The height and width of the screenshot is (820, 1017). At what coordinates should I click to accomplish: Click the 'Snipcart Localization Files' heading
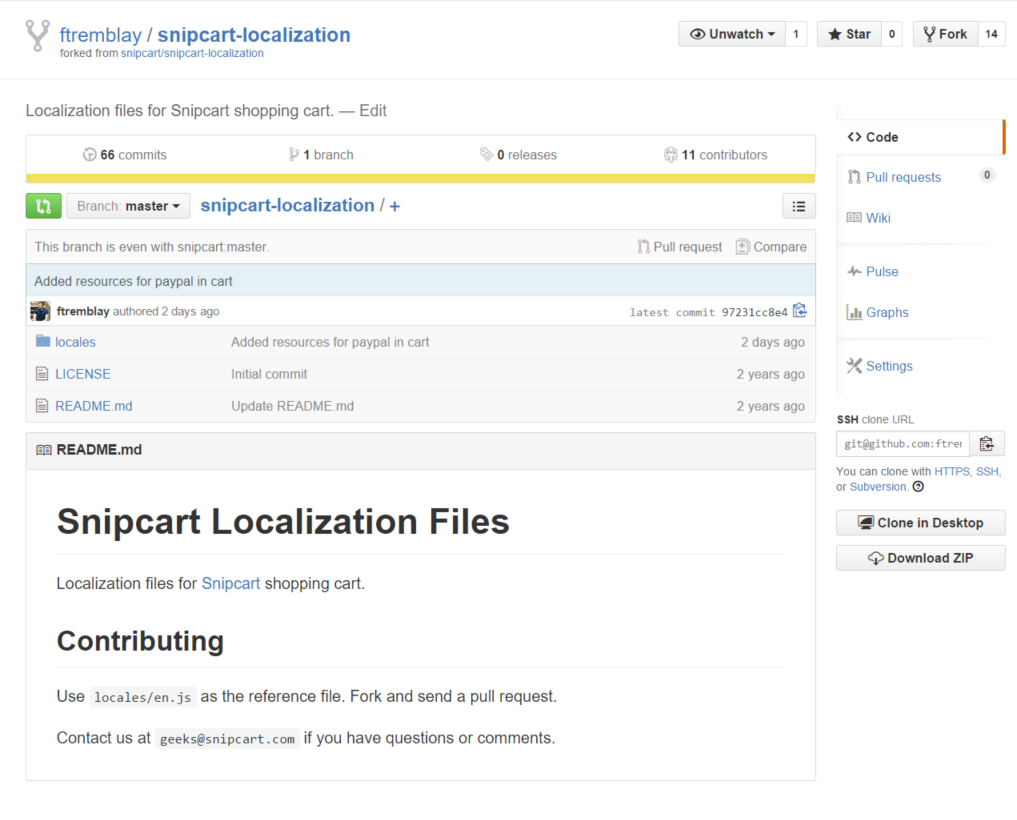(x=283, y=522)
